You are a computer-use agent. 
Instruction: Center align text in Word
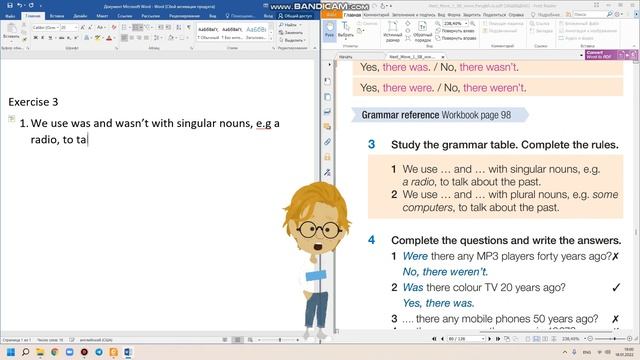click(131, 38)
